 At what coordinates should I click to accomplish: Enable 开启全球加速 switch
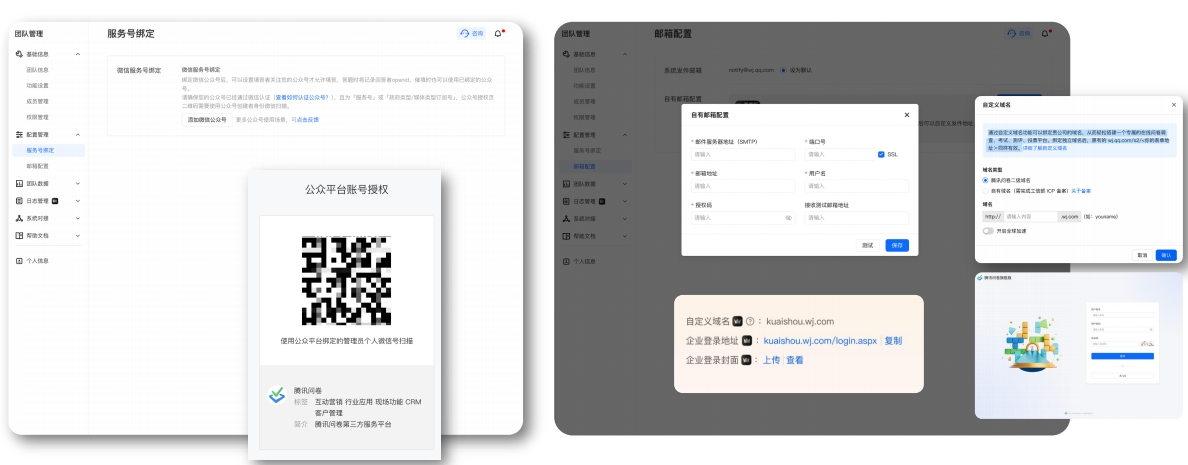[988, 231]
